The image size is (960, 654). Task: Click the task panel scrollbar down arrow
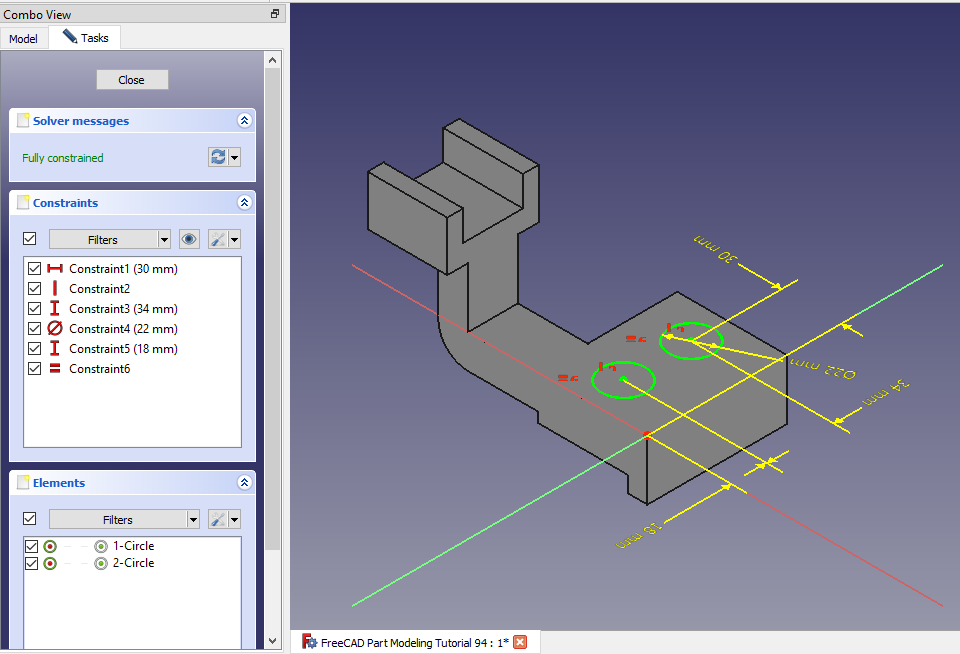(273, 640)
